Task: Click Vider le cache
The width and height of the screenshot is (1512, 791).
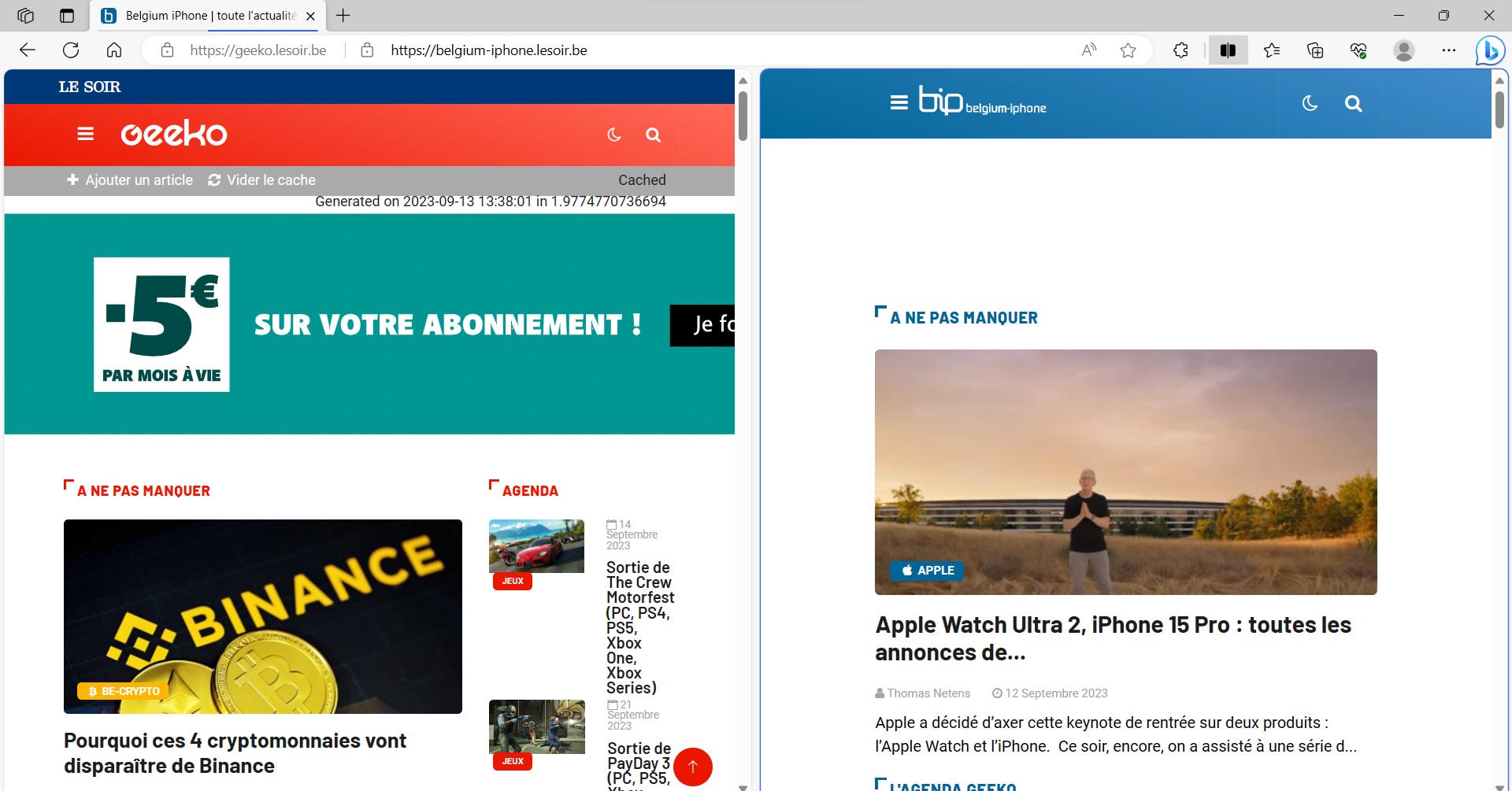Action: tap(261, 180)
